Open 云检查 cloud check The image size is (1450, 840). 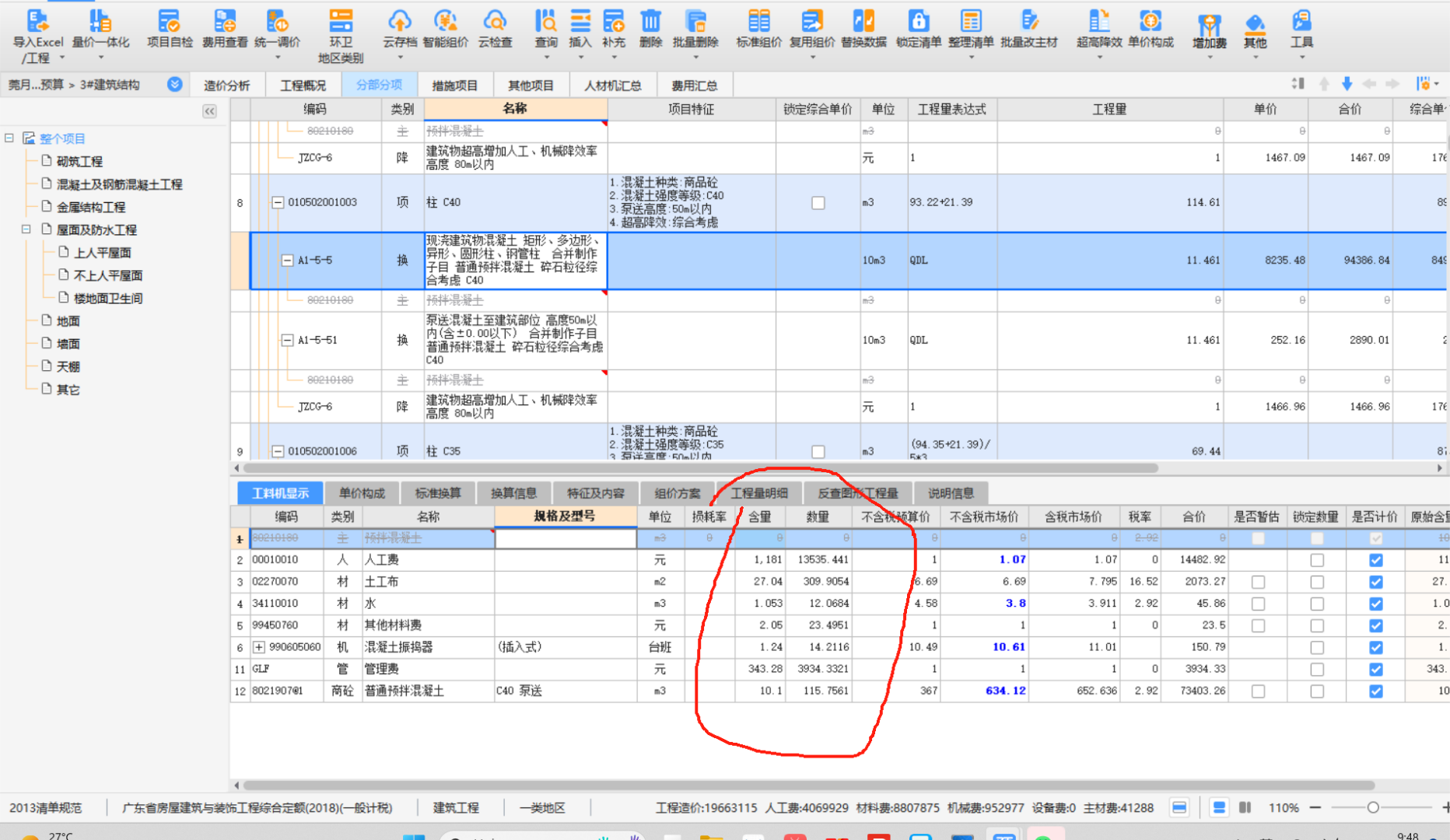[495, 30]
